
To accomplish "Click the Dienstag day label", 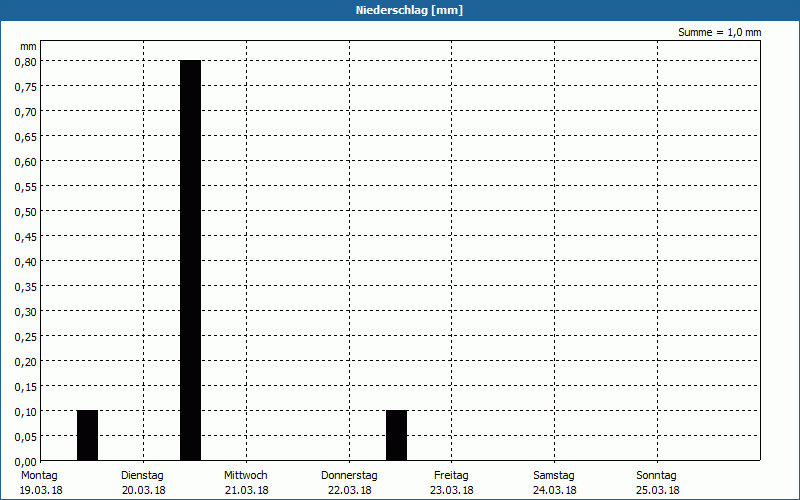I will pos(142,475).
